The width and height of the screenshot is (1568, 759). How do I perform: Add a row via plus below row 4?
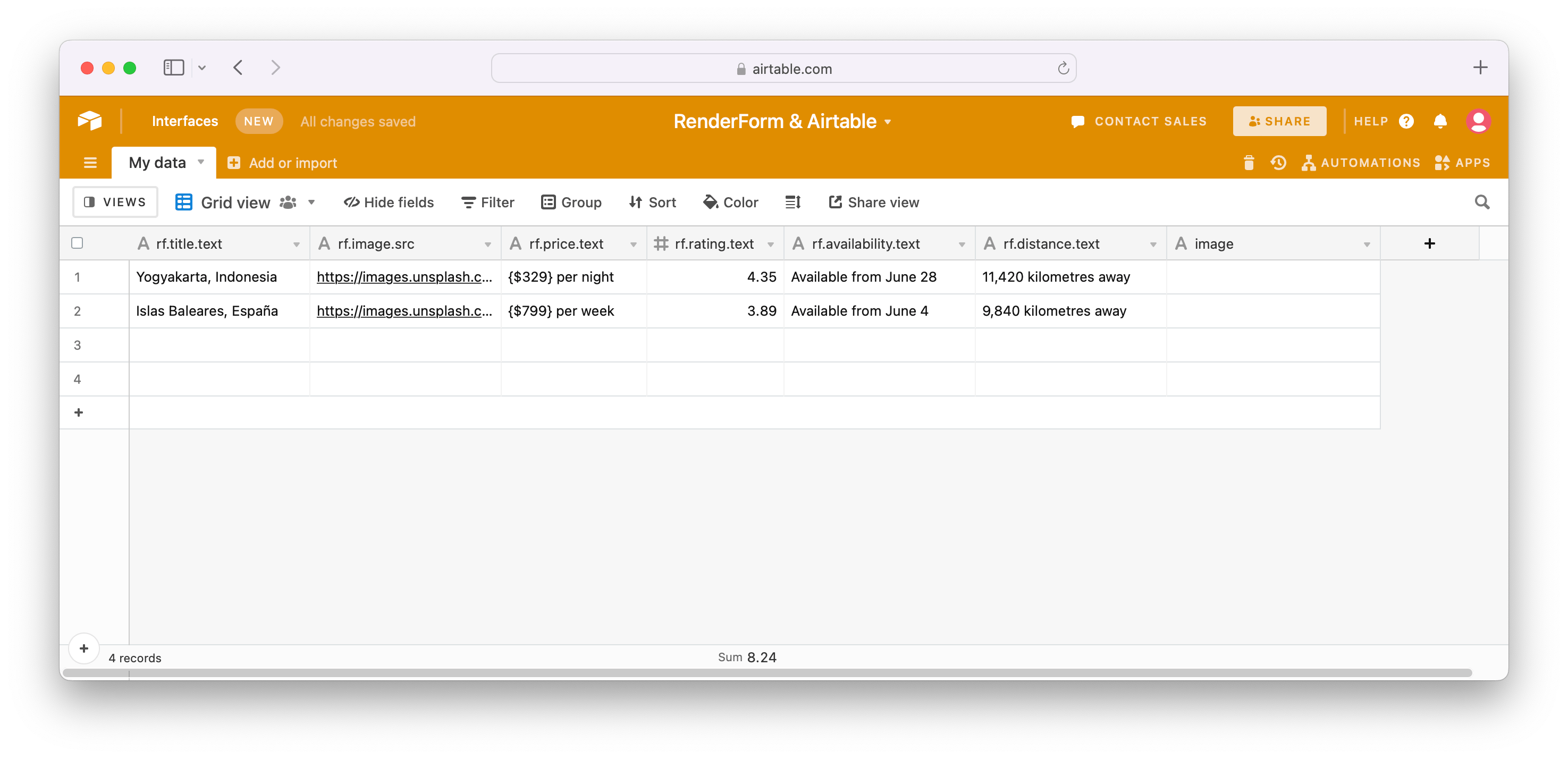pyautogui.click(x=79, y=412)
